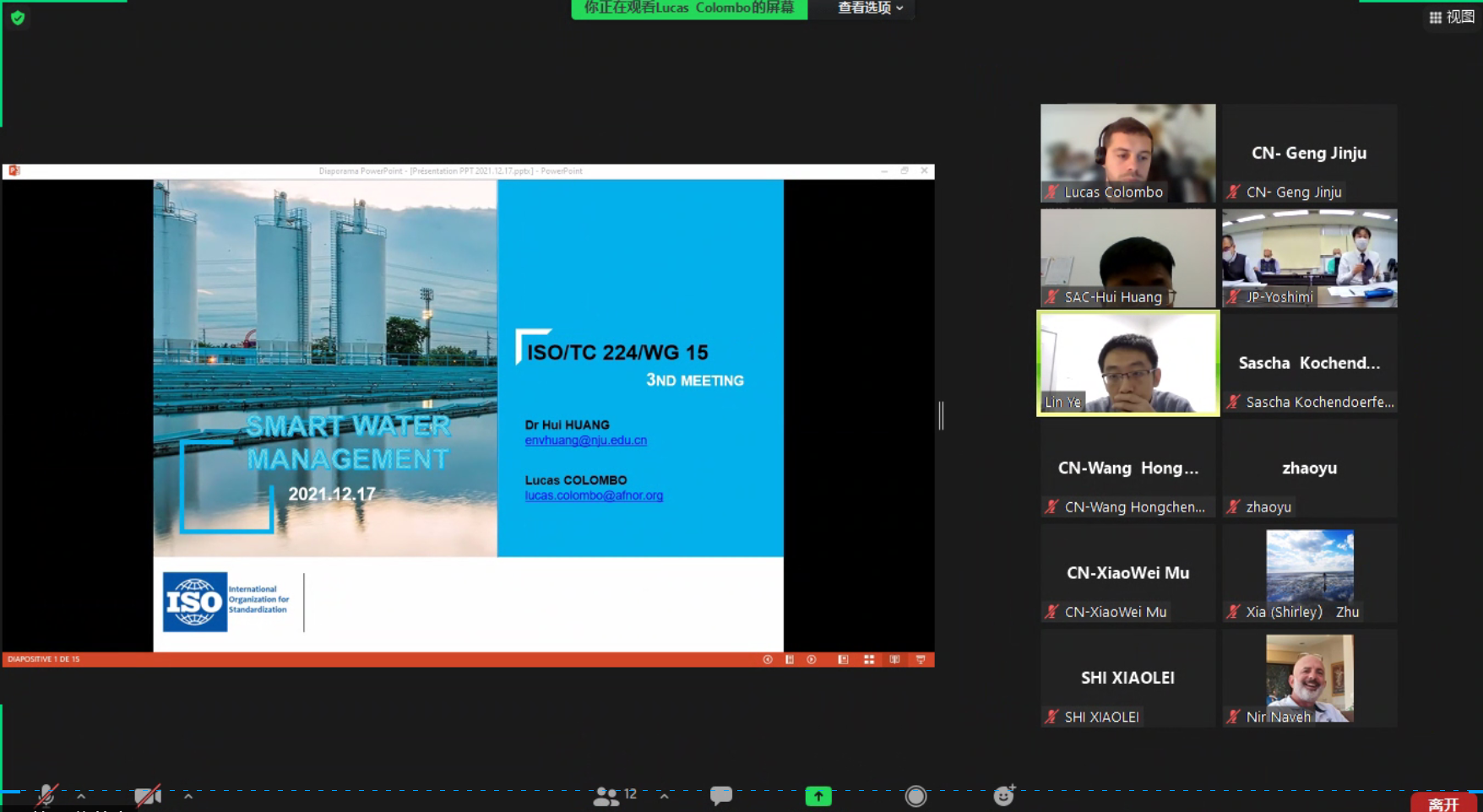
Task: Turn on the video camera
Action: [x=148, y=796]
